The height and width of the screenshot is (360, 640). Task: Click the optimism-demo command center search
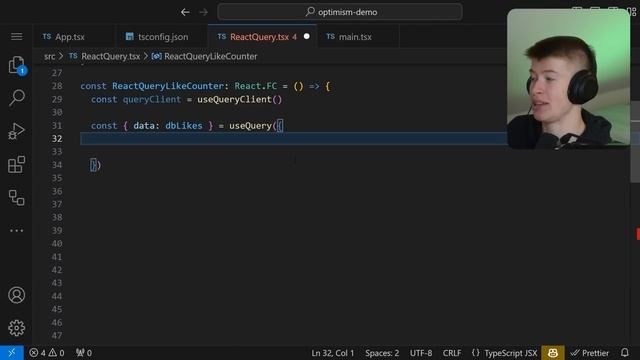(x=340, y=12)
